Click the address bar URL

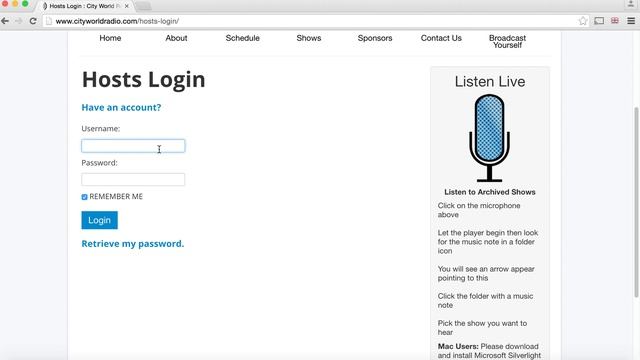117,21
